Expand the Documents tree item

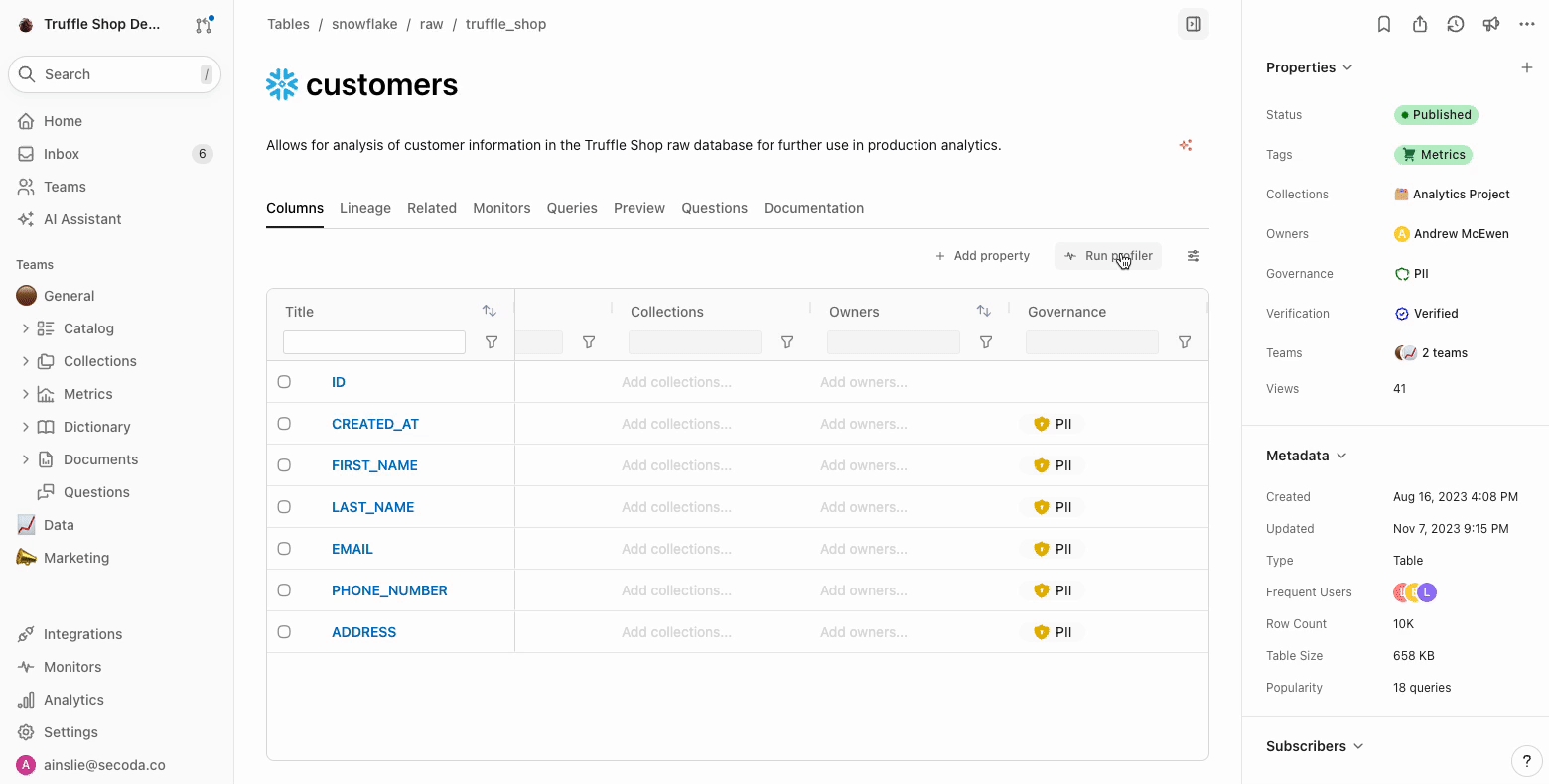pos(25,459)
